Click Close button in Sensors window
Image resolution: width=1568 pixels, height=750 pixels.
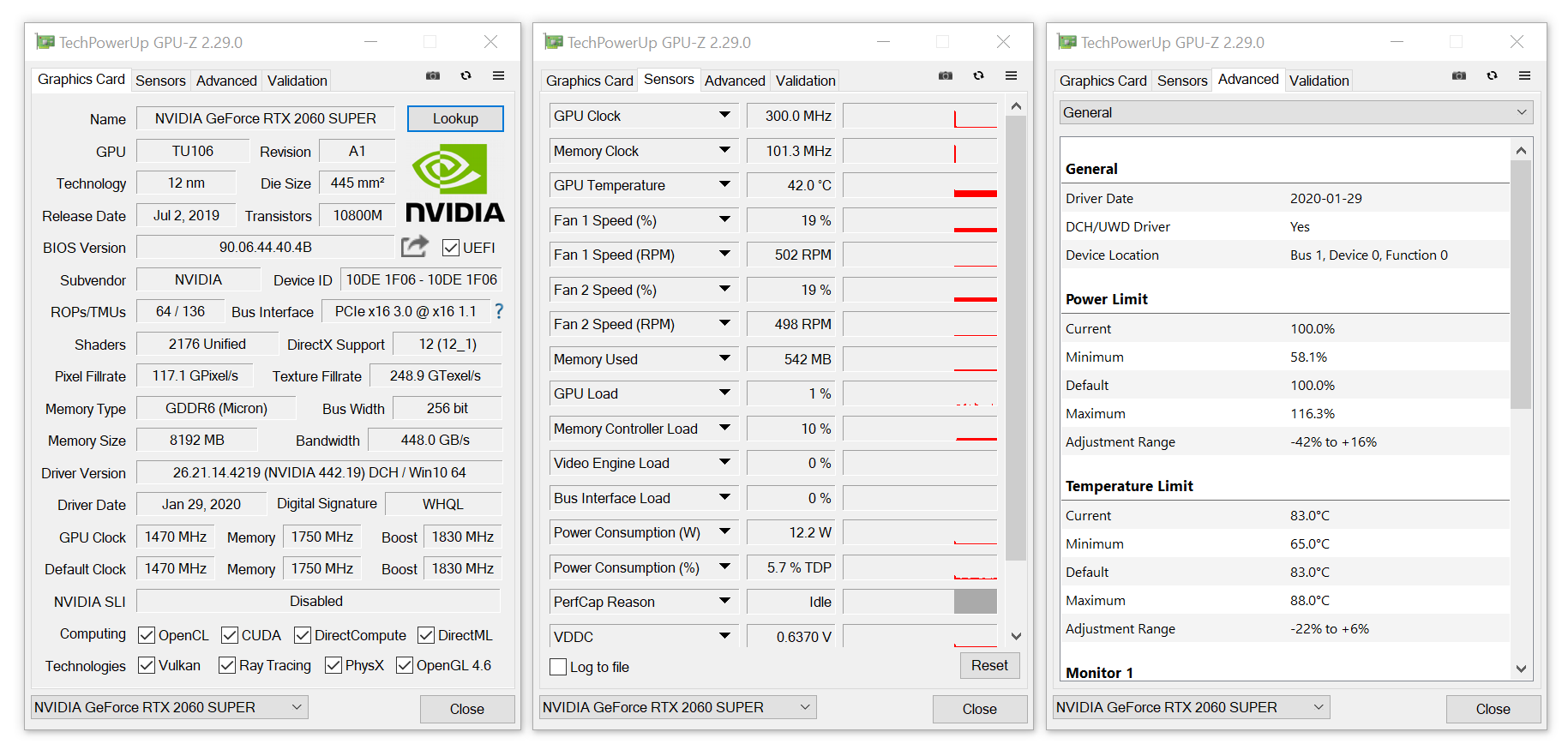click(x=980, y=709)
